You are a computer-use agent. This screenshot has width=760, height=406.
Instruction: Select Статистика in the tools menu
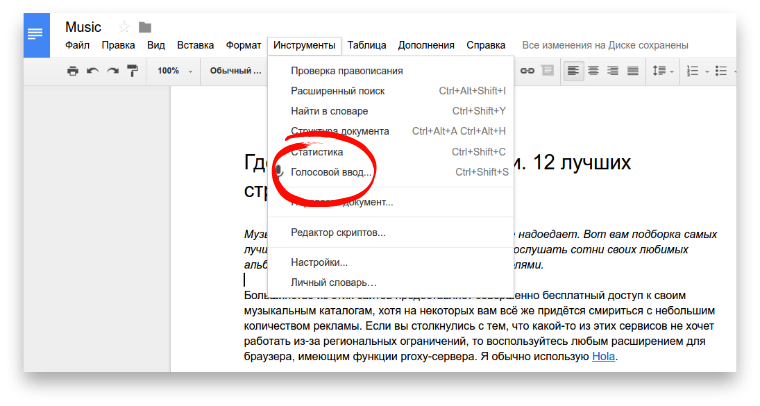317,152
